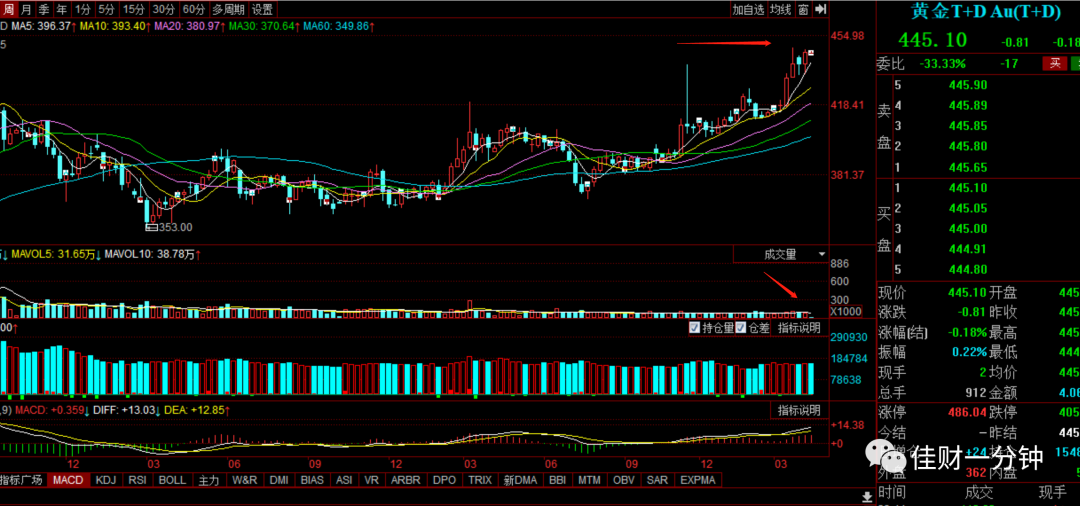Select the 1分 minute chart tab
1080x506 pixels.
pos(83,9)
